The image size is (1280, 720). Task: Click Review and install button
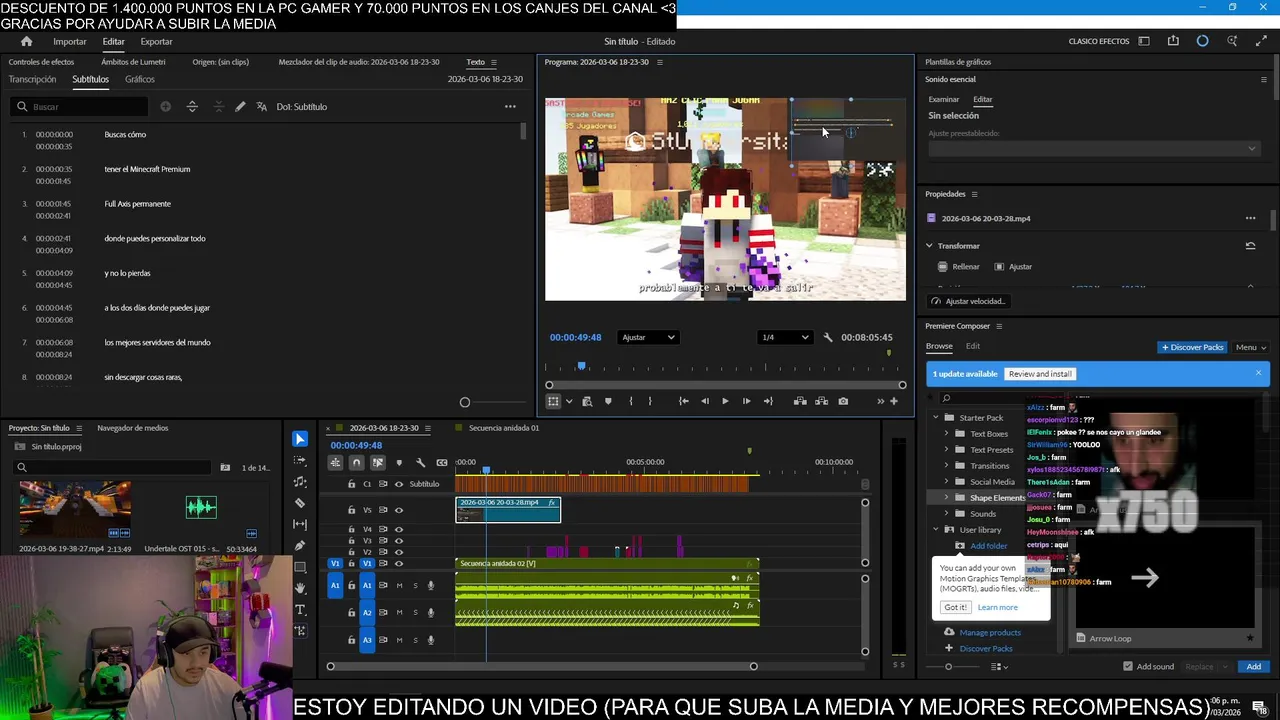1040,374
